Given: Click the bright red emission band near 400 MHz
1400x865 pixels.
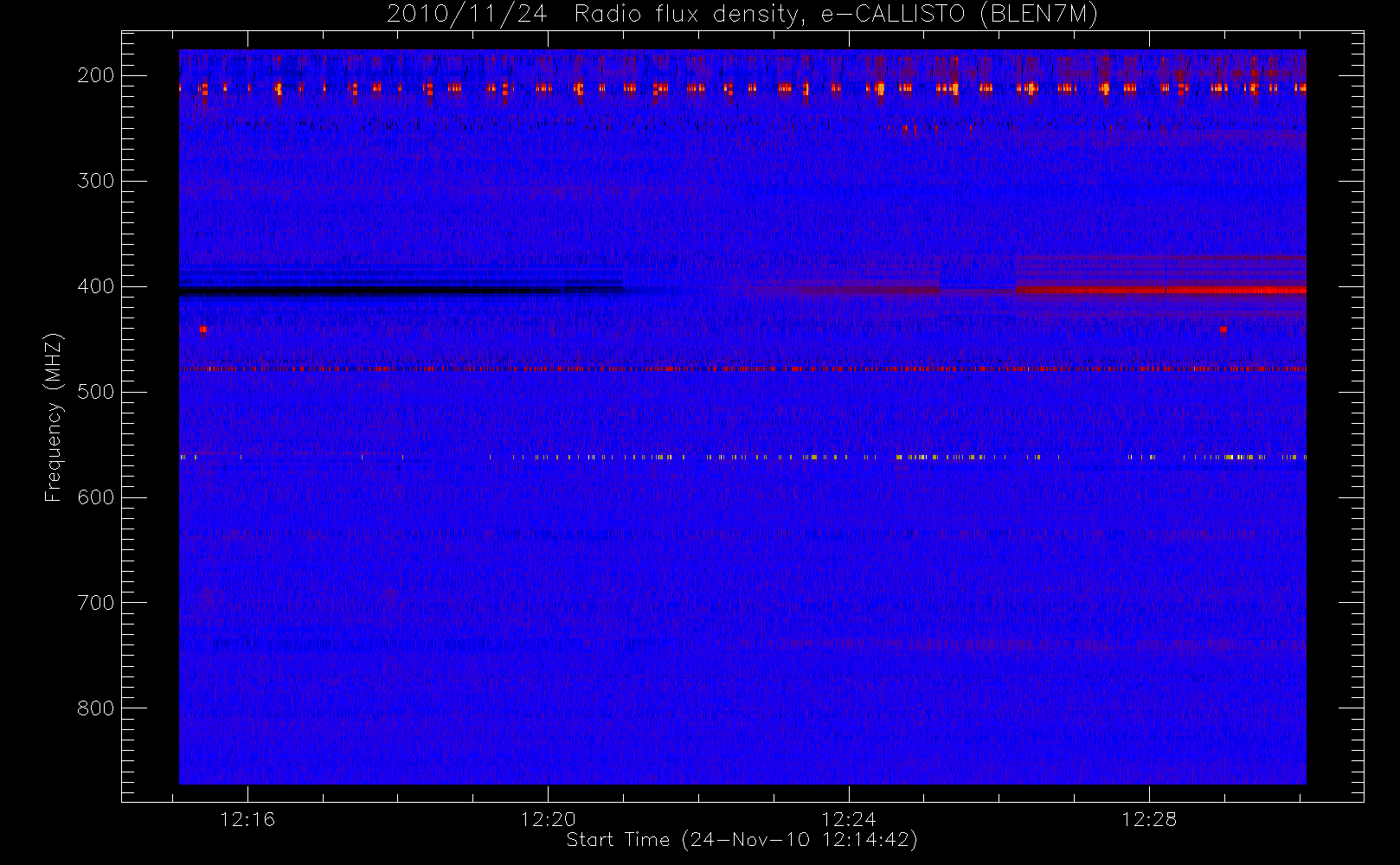Looking at the screenshot, I should pos(1160,291).
